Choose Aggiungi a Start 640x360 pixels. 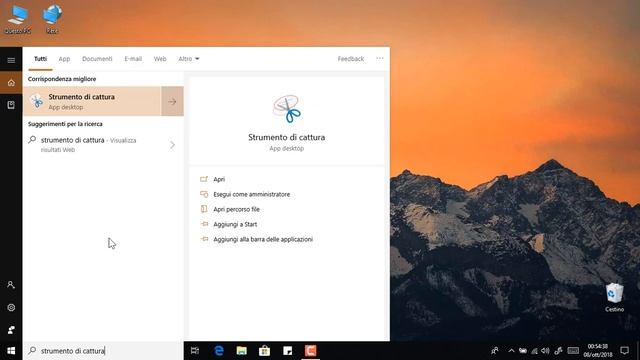(235, 224)
